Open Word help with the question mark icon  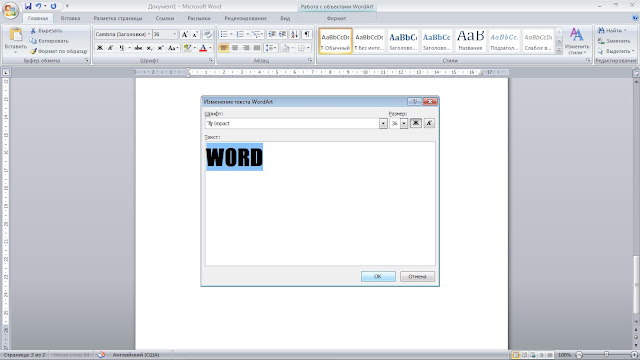click(635, 18)
